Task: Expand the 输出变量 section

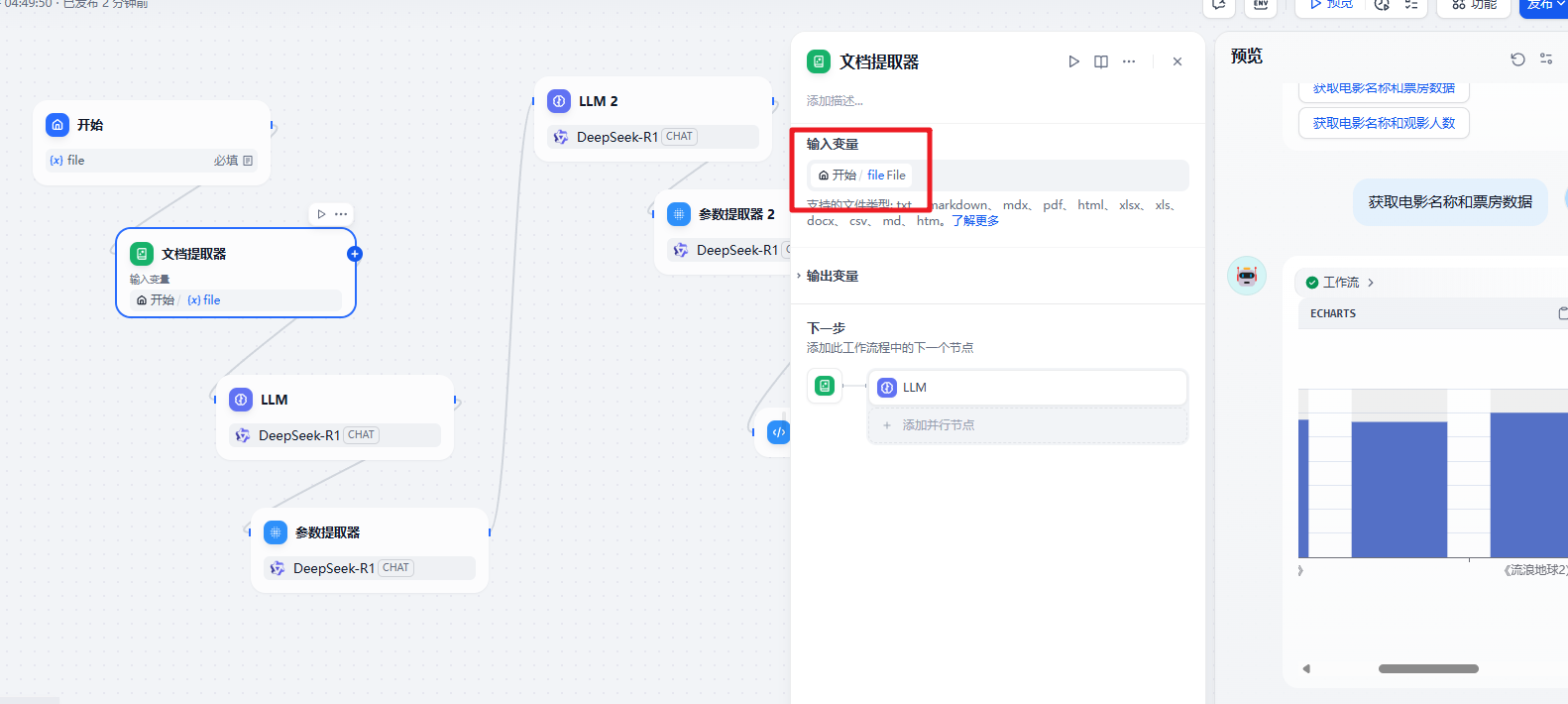Action: click(832, 276)
